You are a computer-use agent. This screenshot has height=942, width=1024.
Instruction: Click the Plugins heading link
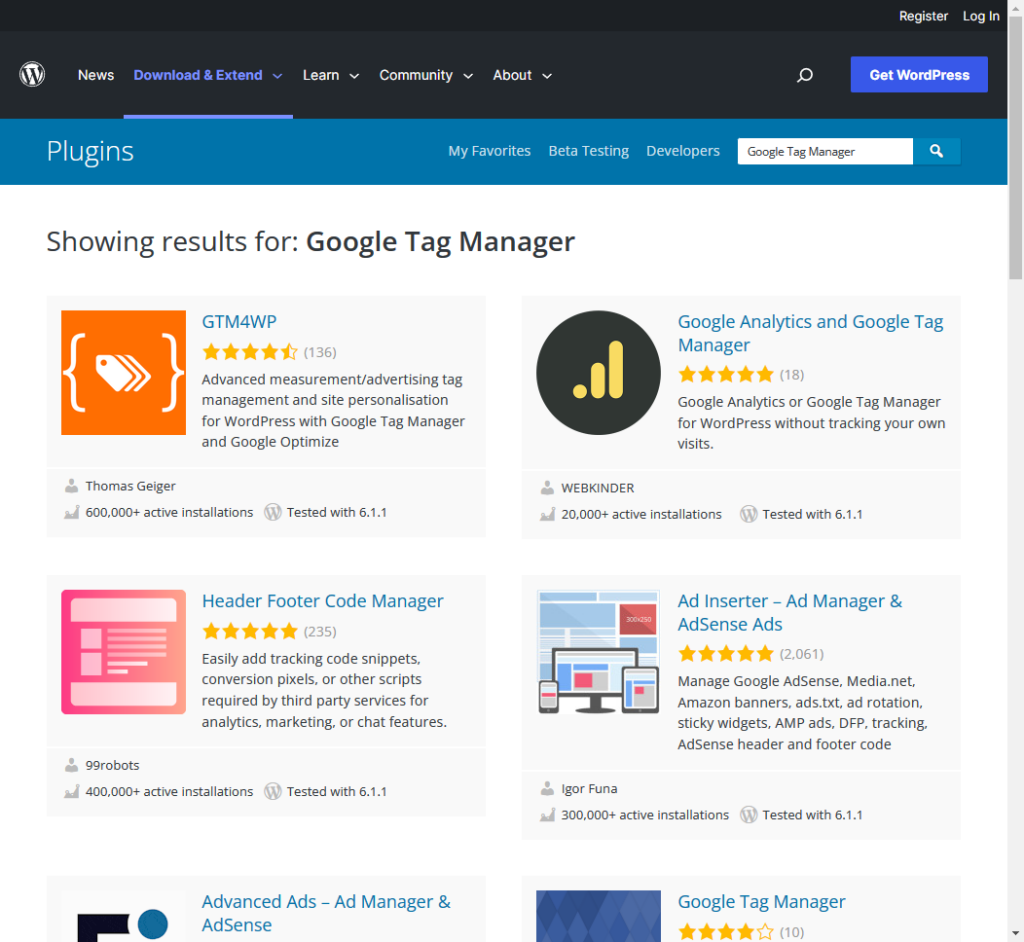coord(90,152)
